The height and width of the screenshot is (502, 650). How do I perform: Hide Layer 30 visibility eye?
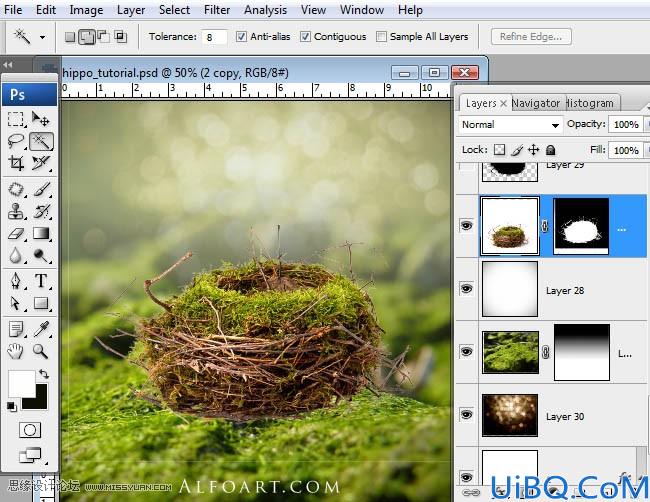point(467,415)
